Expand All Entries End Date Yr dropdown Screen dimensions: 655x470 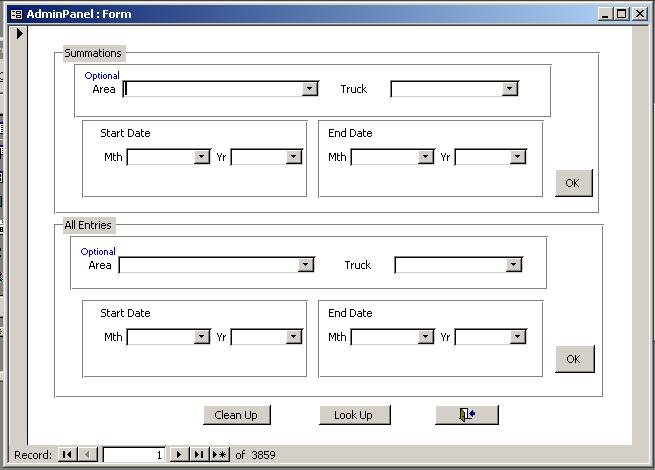(x=518, y=337)
